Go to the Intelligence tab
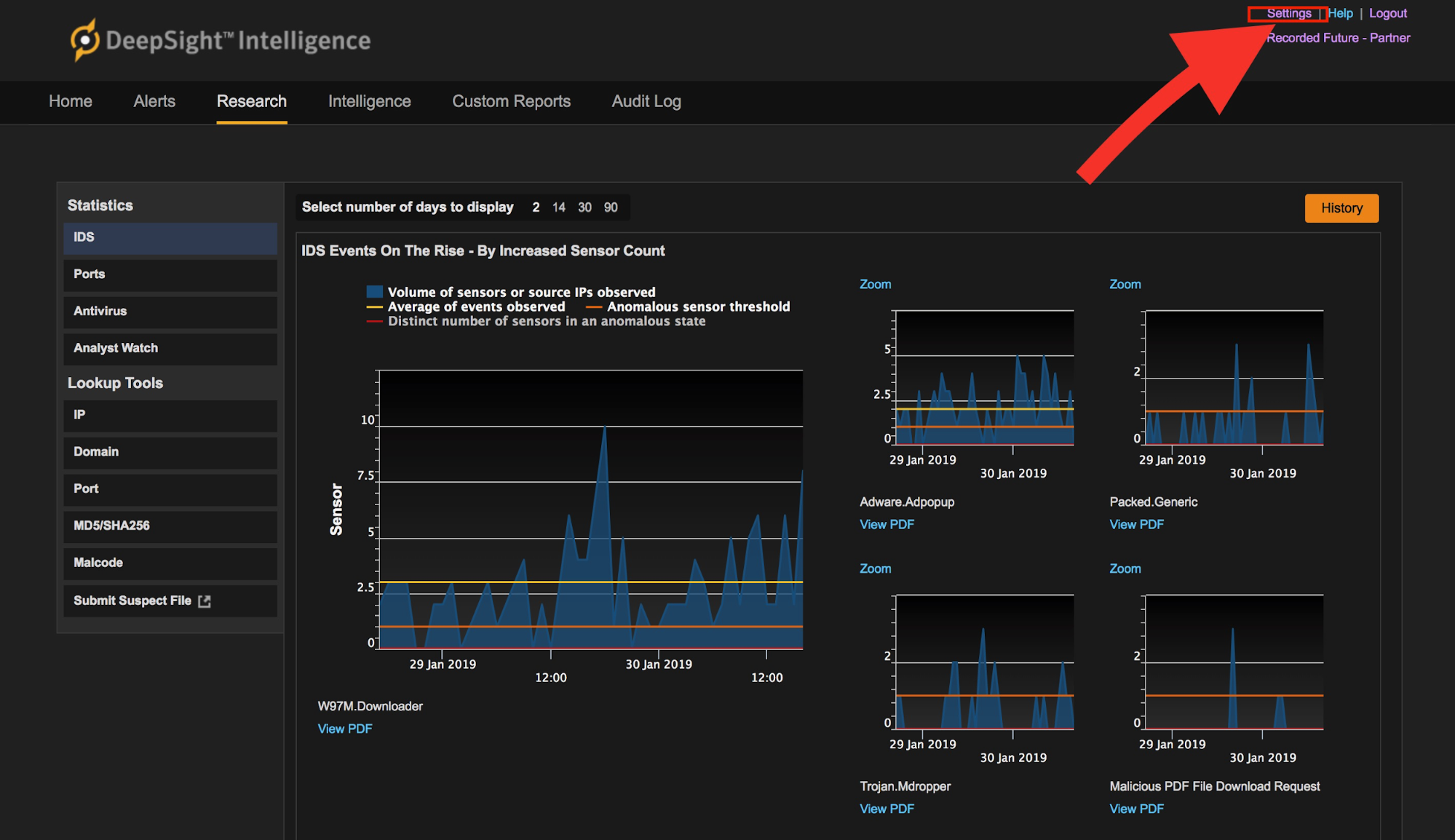1455x840 pixels. (x=370, y=101)
